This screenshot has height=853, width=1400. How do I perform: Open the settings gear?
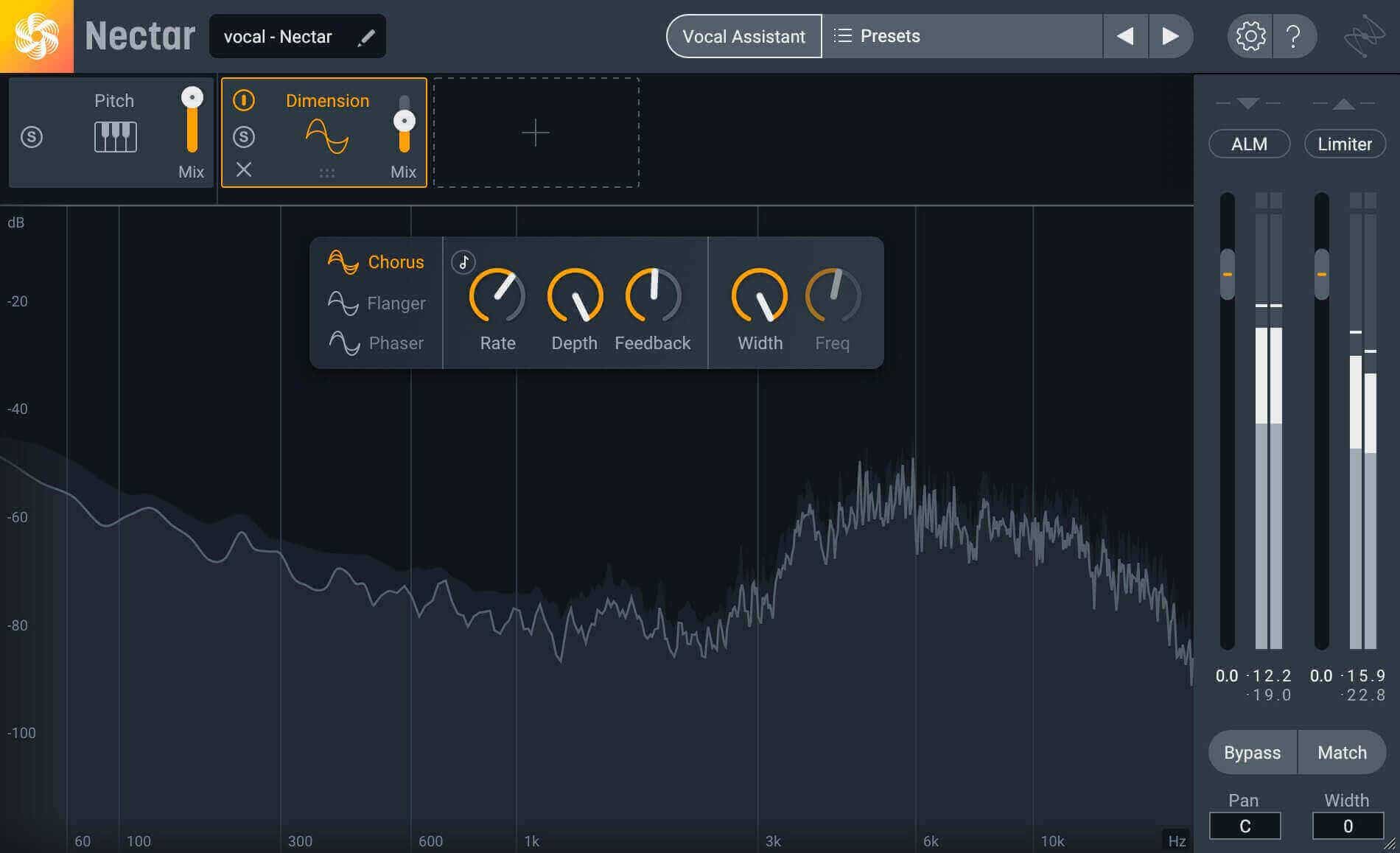(x=1250, y=36)
